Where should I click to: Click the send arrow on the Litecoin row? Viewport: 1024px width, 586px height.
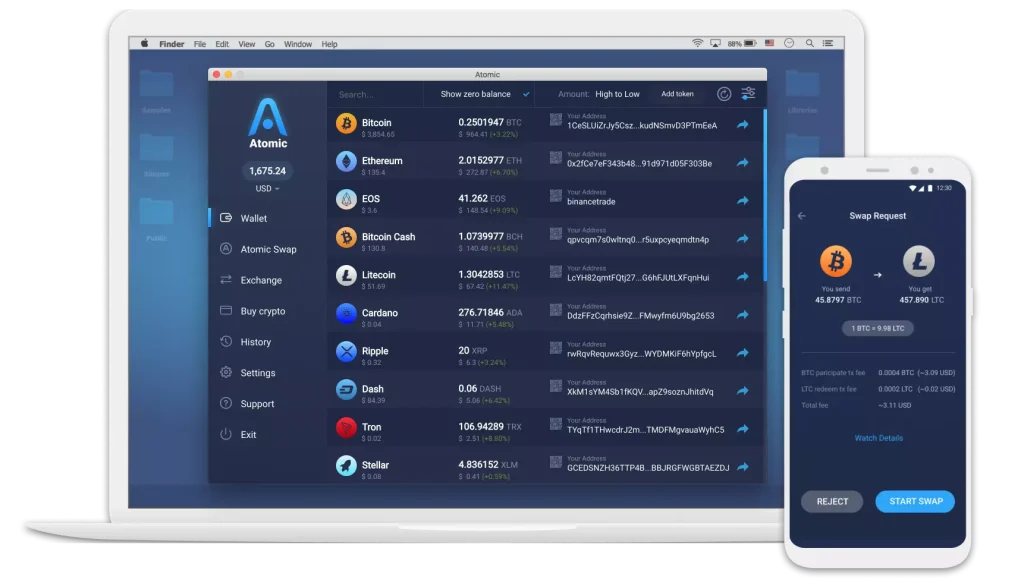tap(741, 277)
